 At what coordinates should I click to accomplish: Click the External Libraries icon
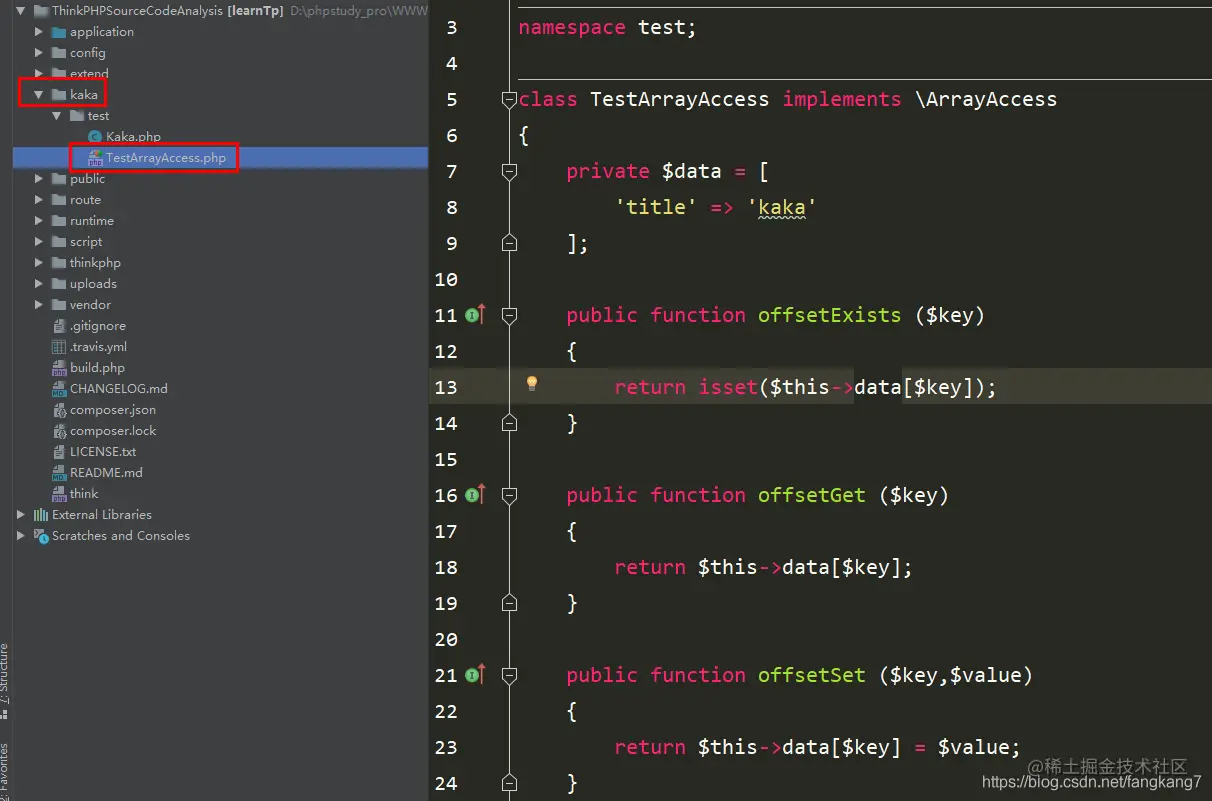coord(41,515)
